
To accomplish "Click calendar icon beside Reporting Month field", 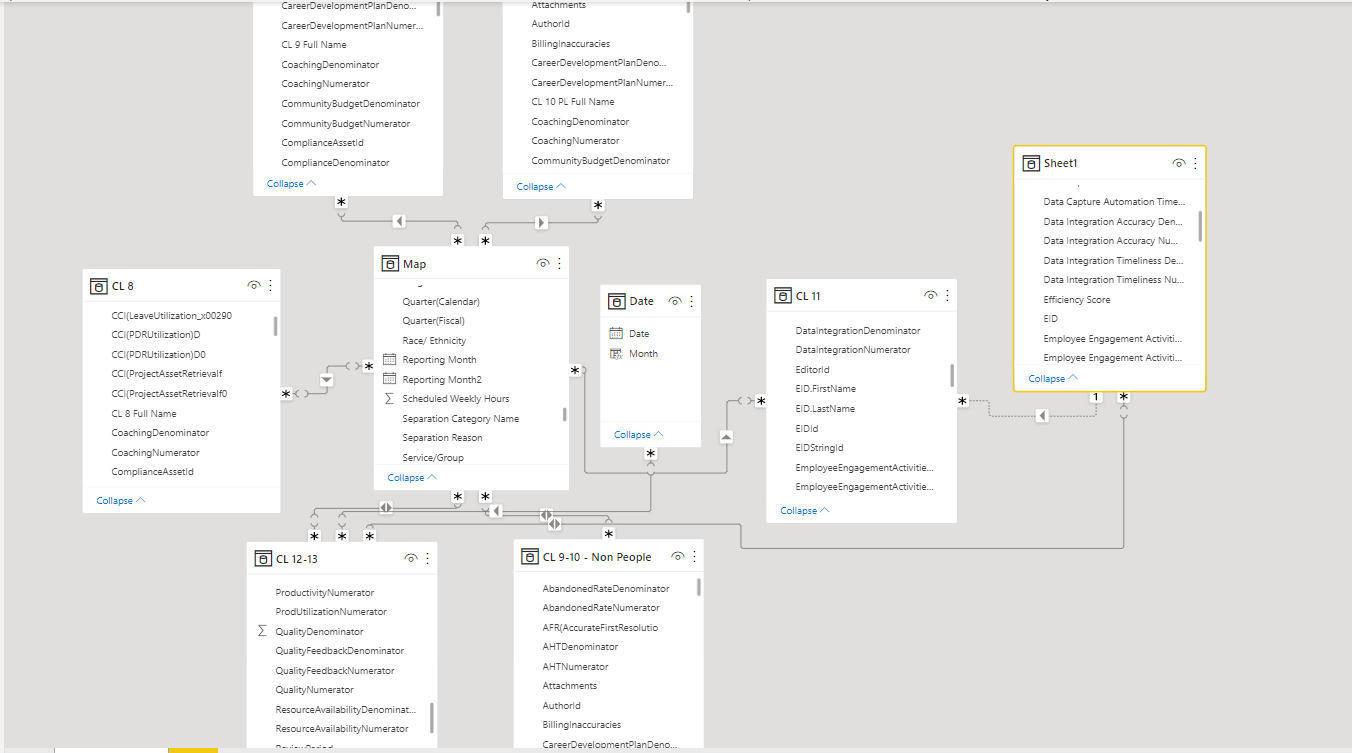I will pos(390,359).
